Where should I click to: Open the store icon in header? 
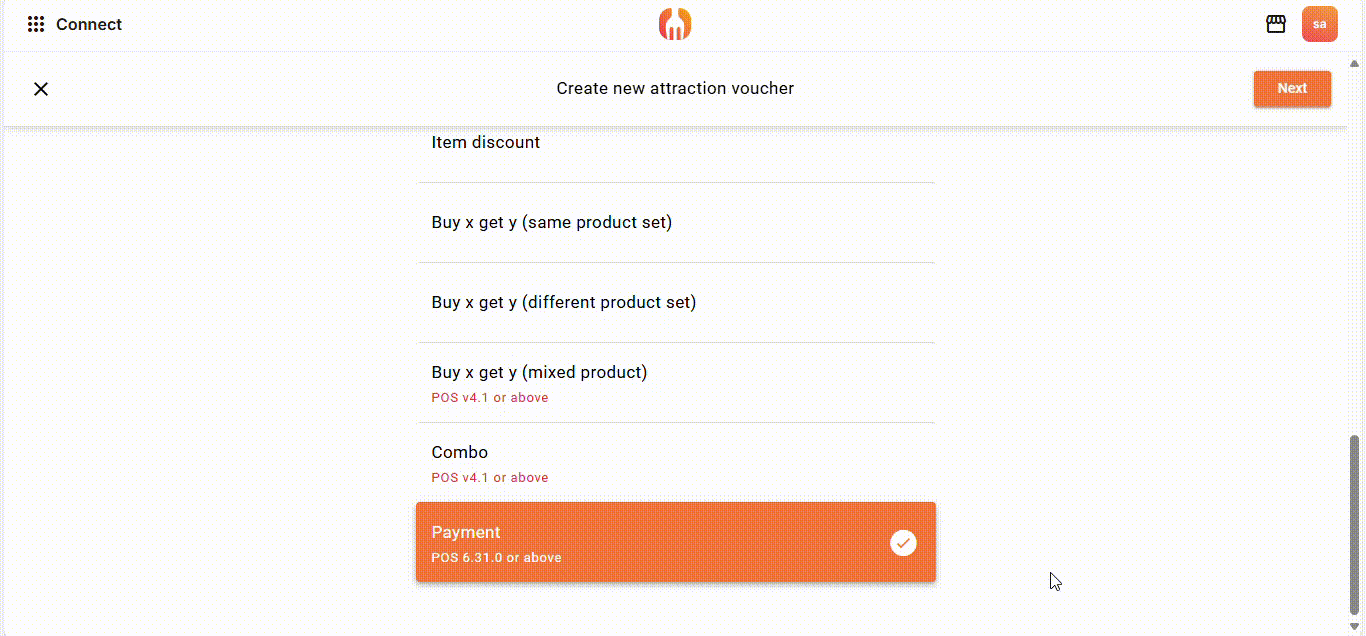click(1276, 25)
